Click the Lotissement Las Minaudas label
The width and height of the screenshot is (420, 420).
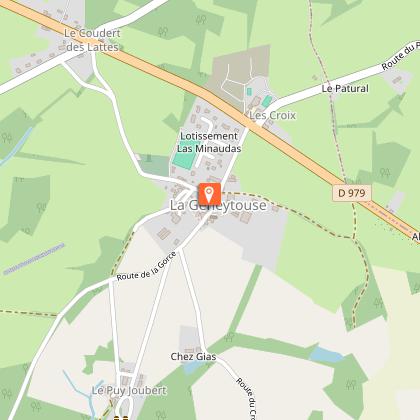(209, 142)
